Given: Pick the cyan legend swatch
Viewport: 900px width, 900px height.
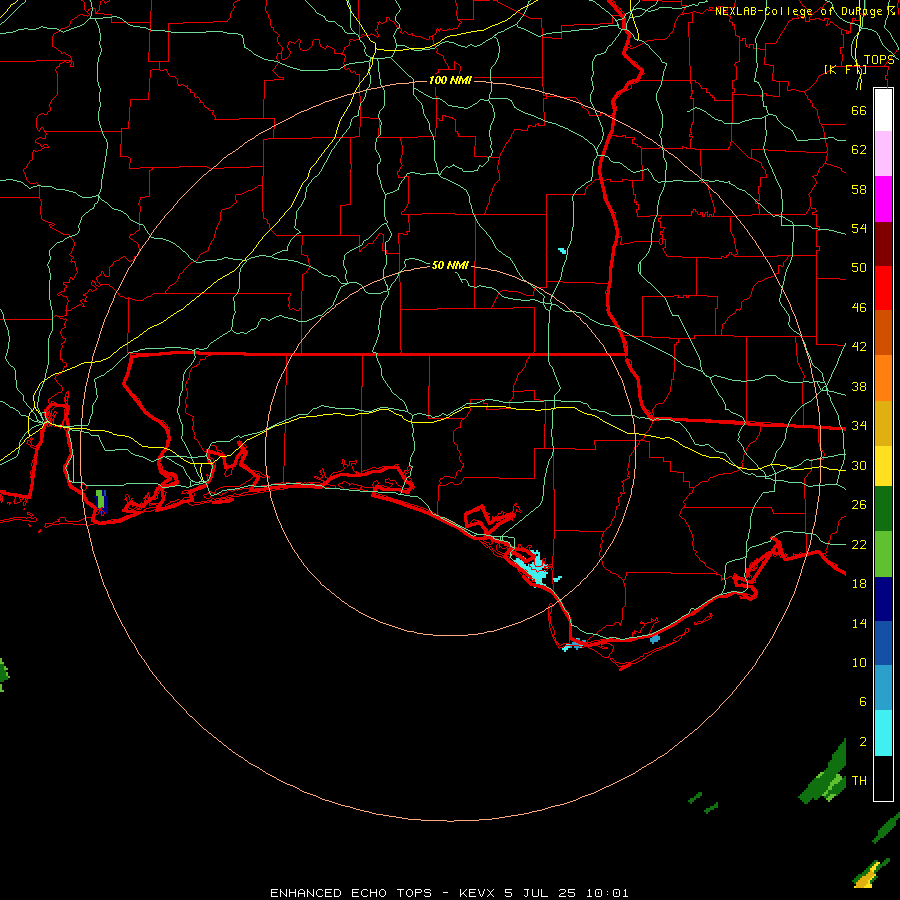Looking at the screenshot, I should [x=883, y=733].
